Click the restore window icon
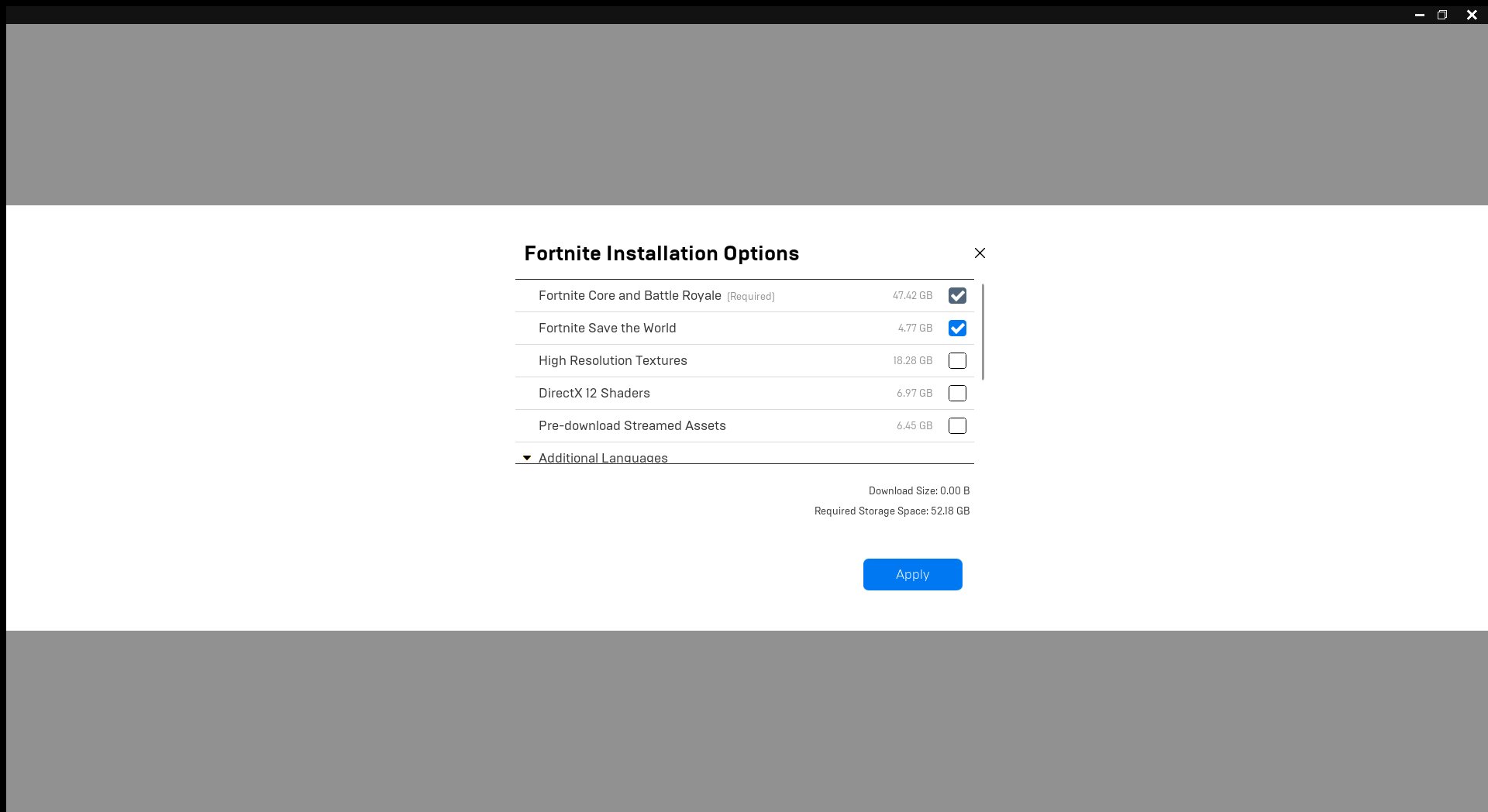The width and height of the screenshot is (1488, 812). [1442, 15]
